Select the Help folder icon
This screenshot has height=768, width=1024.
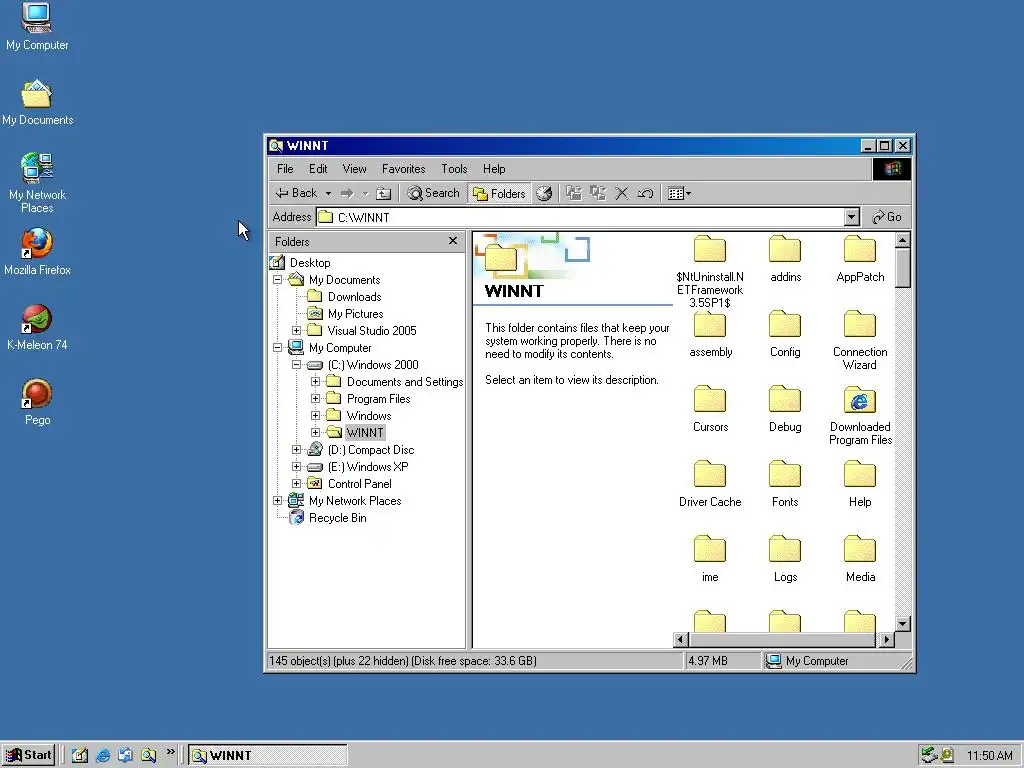pos(860,475)
